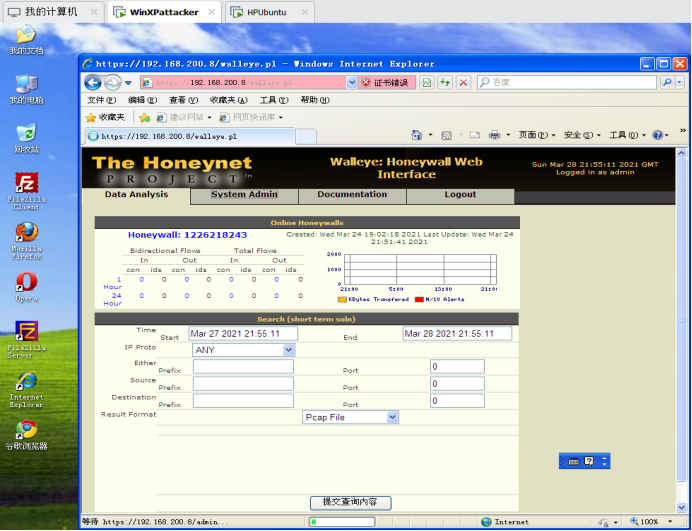The height and width of the screenshot is (531, 692).
Task: Click the RSS feeds icon
Action: coord(447,136)
